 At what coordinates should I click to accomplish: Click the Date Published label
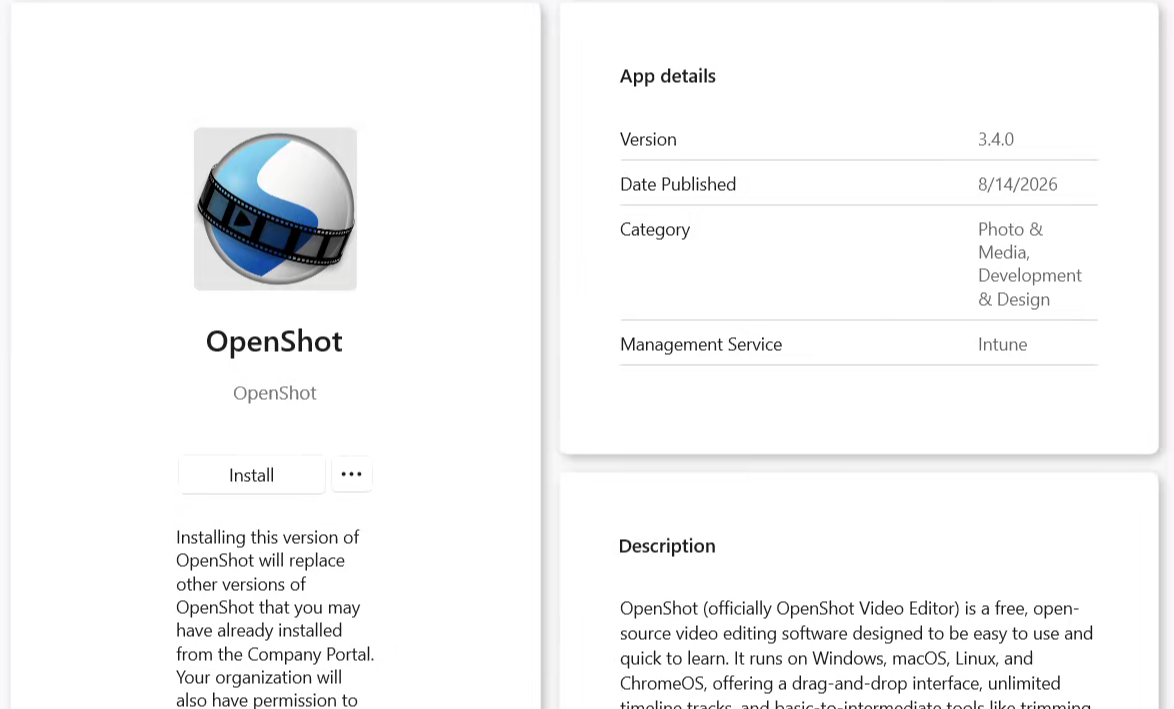pyautogui.click(x=678, y=184)
